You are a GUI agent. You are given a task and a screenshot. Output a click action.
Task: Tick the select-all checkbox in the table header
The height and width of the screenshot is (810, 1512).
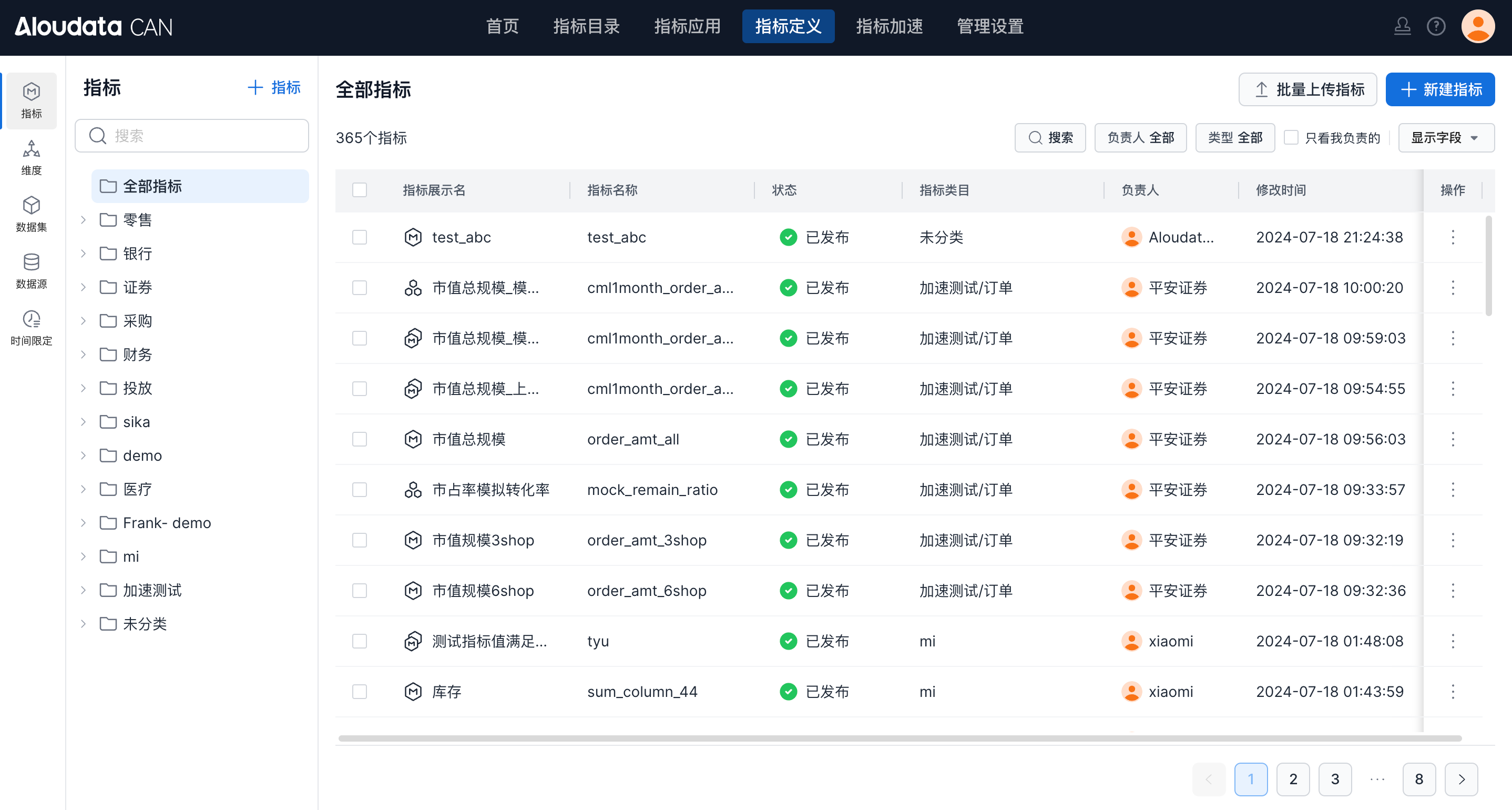[359, 190]
